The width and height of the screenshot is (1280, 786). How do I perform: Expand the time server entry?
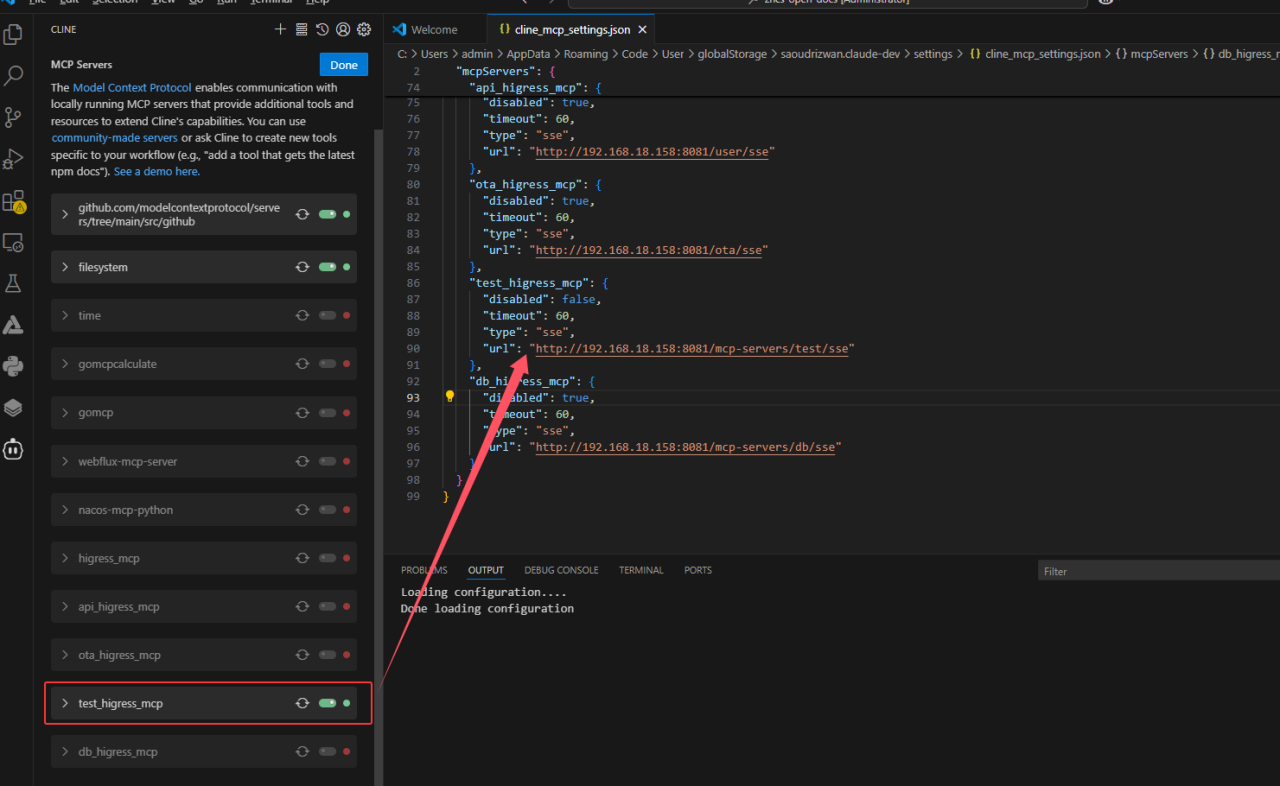point(65,315)
